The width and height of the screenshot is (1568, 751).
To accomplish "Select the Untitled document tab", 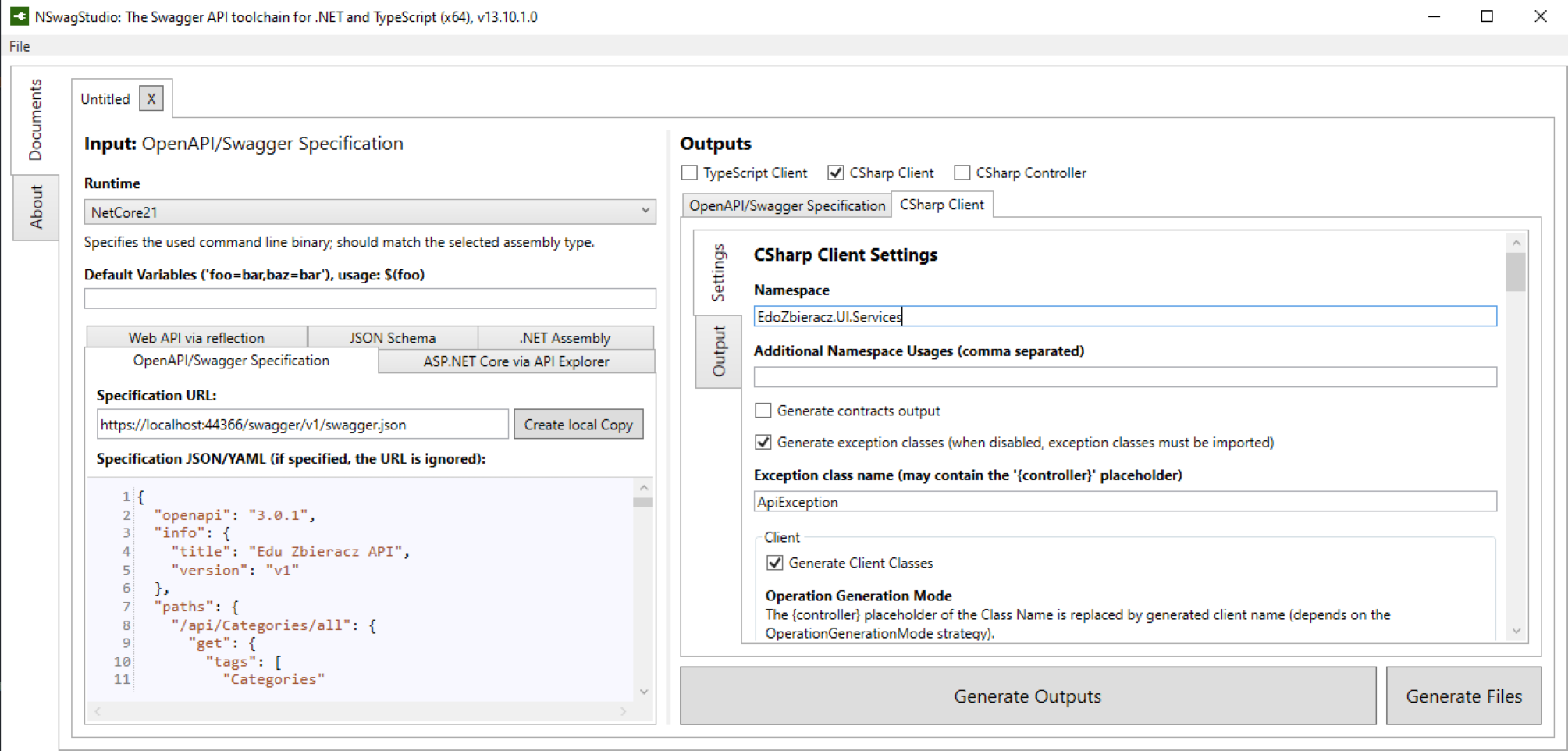I will pos(105,99).
